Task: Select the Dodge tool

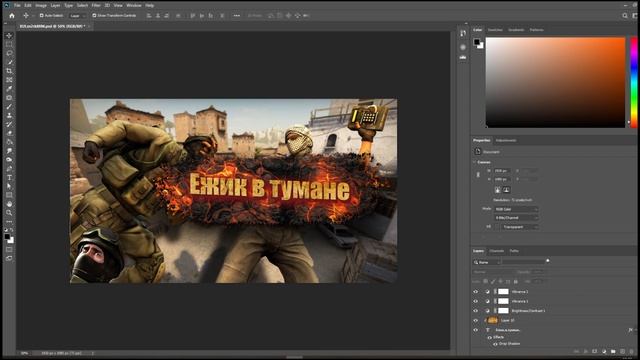Action: click(9, 160)
